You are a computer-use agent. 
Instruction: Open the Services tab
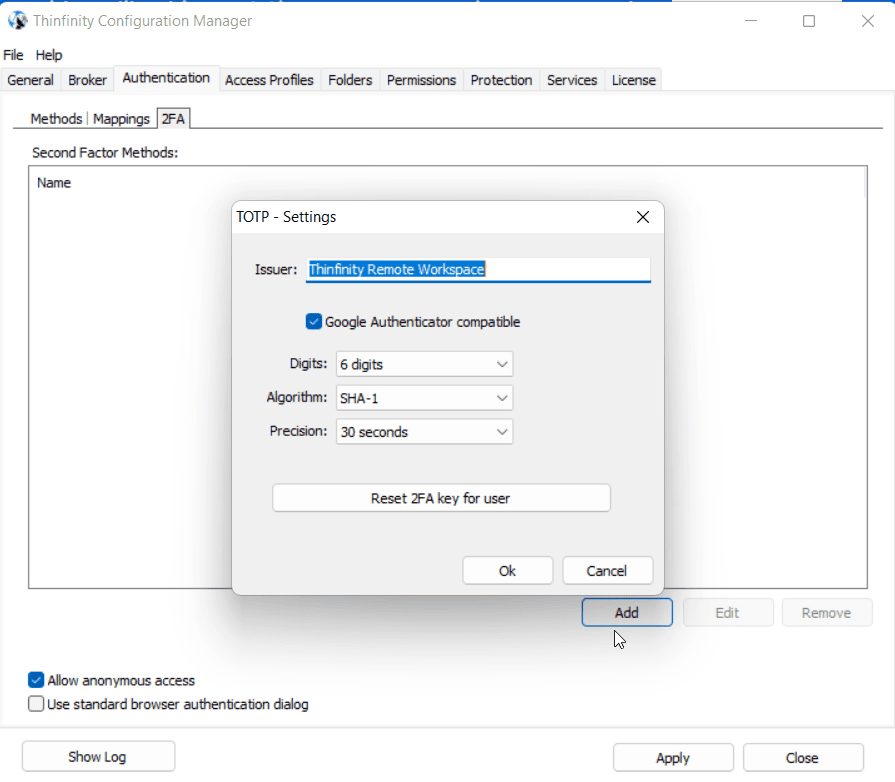[572, 80]
